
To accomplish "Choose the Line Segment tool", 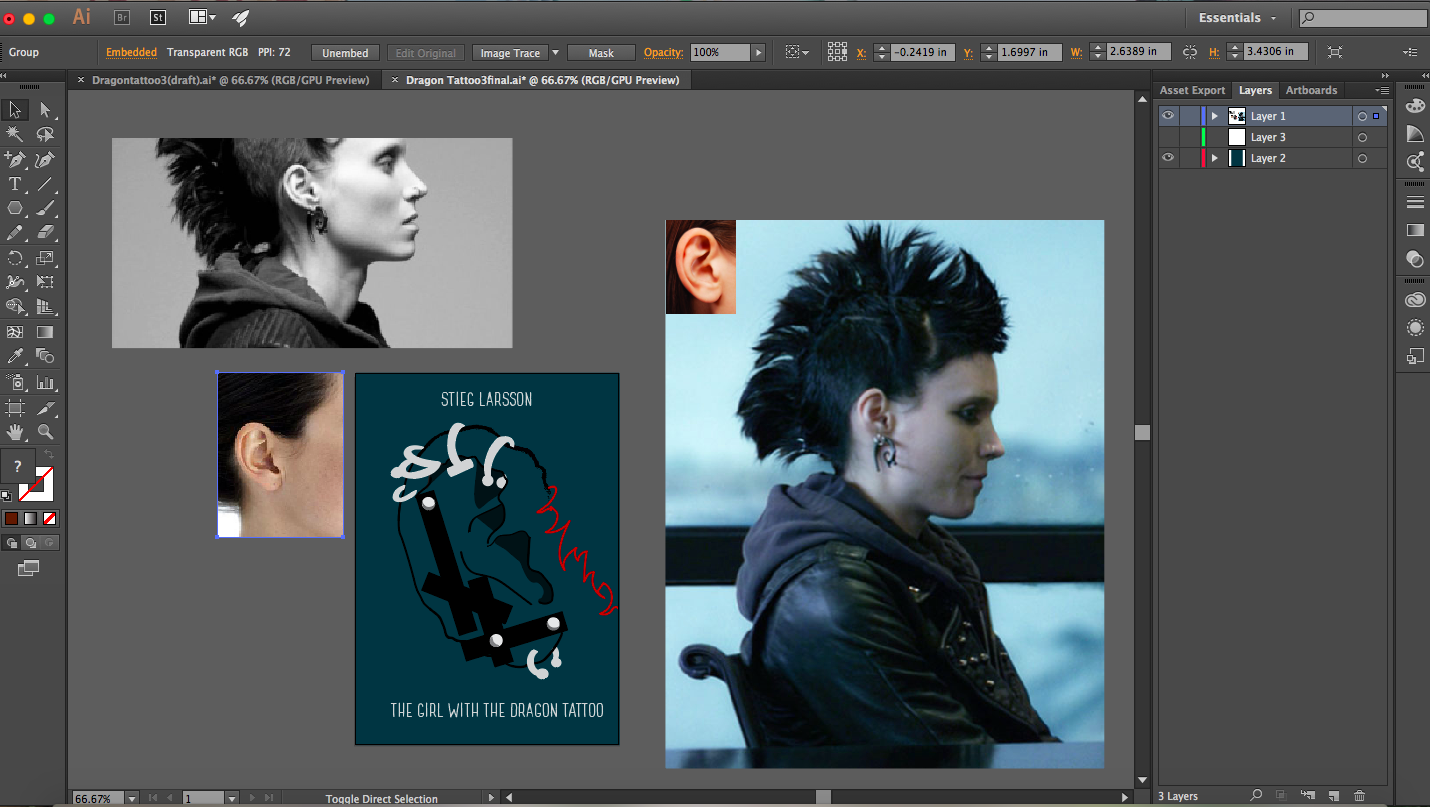I will [45, 184].
